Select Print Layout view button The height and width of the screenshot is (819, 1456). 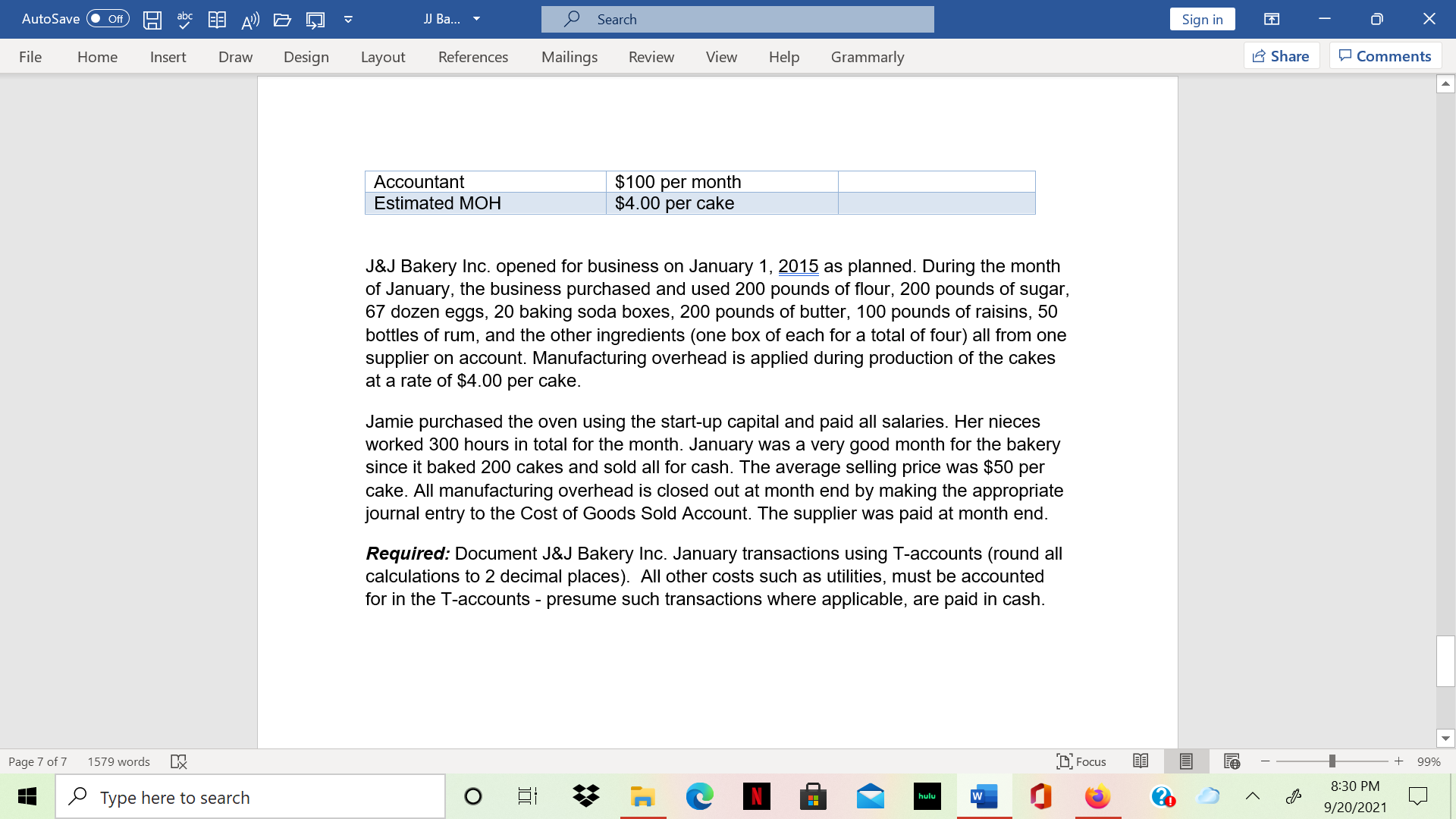[x=1186, y=761]
